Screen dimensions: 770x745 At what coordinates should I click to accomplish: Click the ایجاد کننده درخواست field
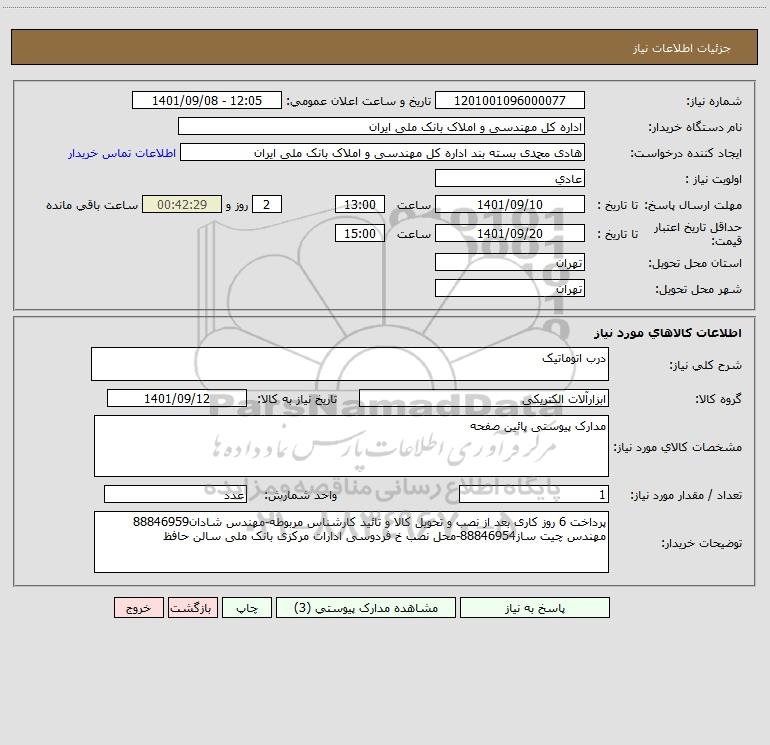click(383, 152)
